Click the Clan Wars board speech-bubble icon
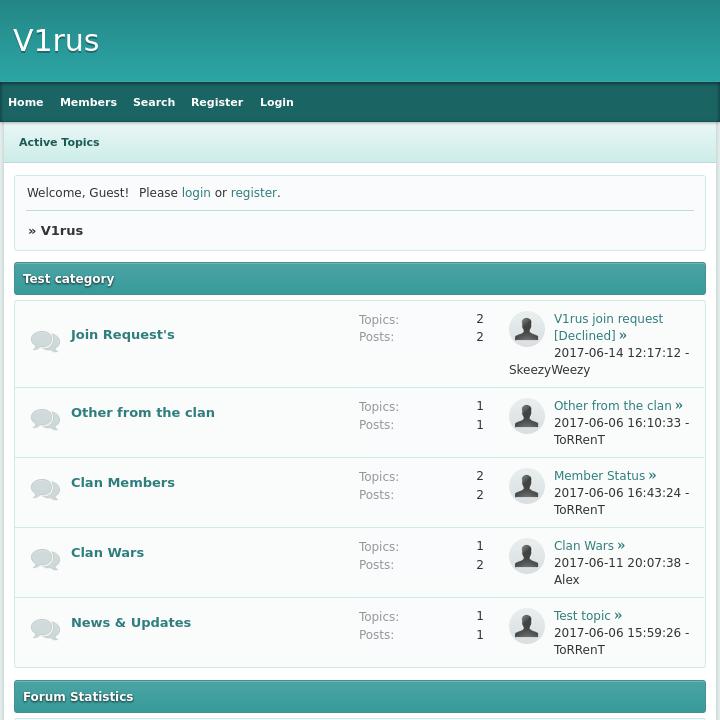The height and width of the screenshot is (720, 720). click(x=45, y=559)
